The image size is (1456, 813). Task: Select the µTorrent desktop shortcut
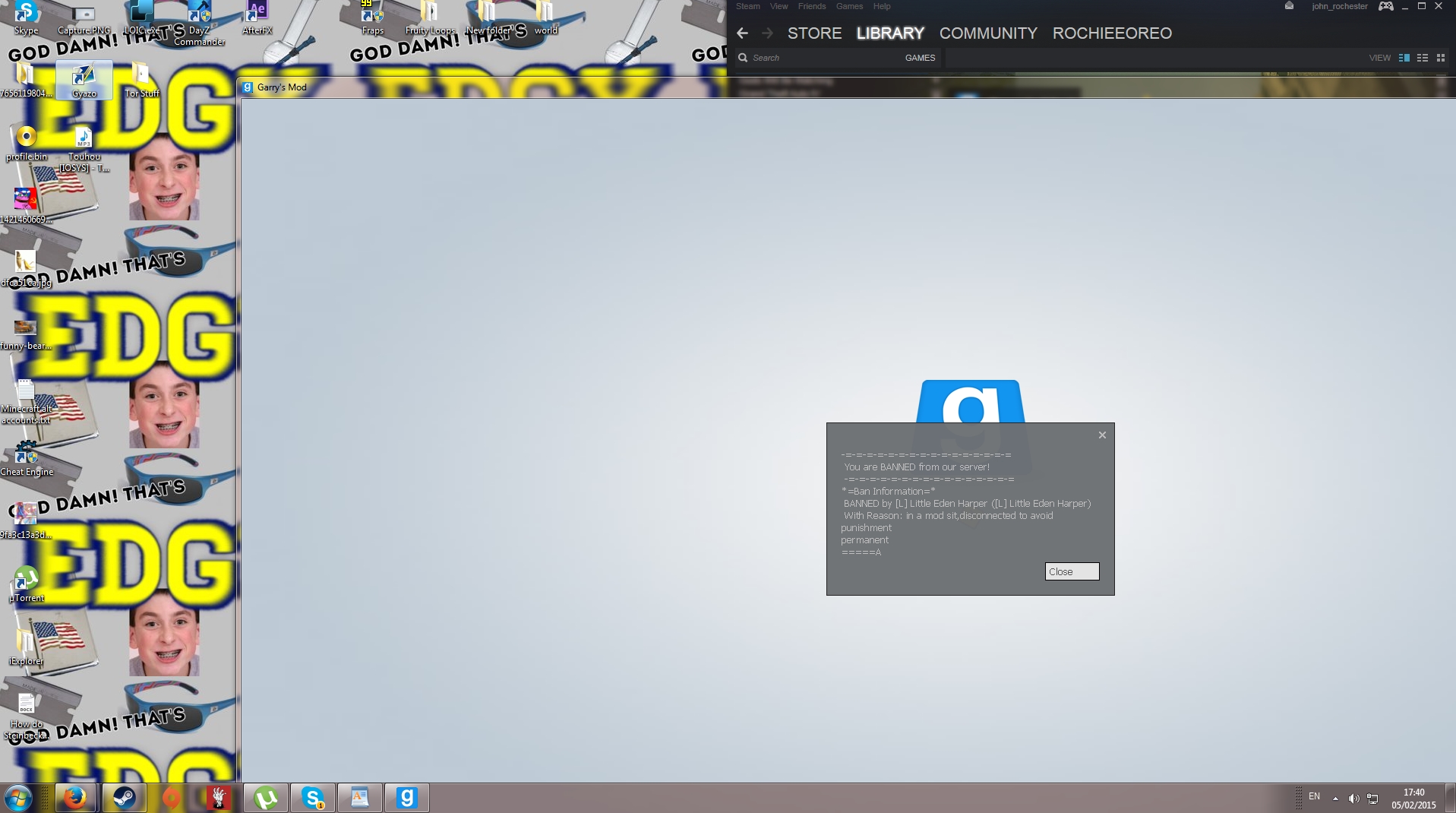pos(26,585)
